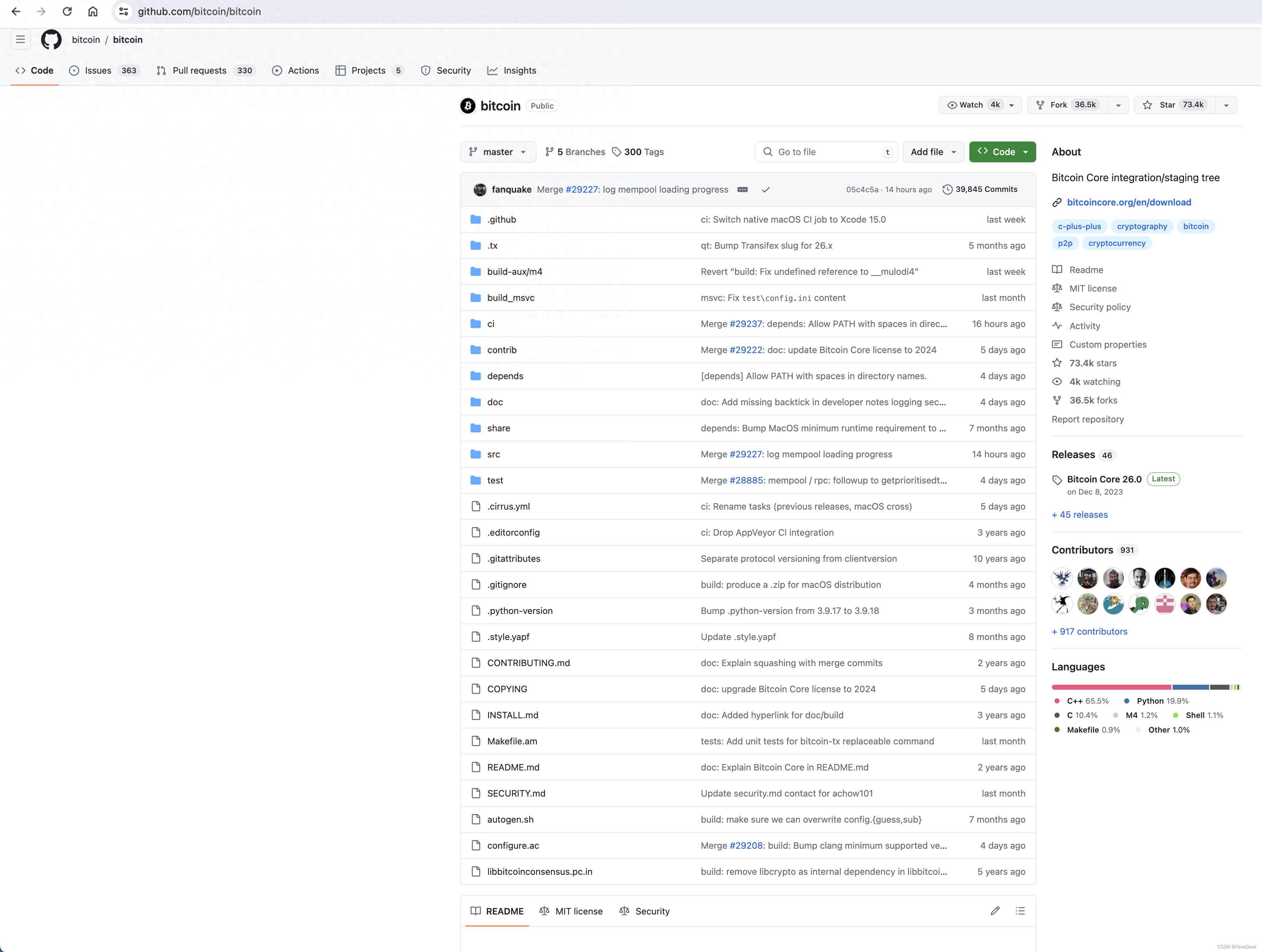Click the browser home icon

pyautogui.click(x=93, y=11)
